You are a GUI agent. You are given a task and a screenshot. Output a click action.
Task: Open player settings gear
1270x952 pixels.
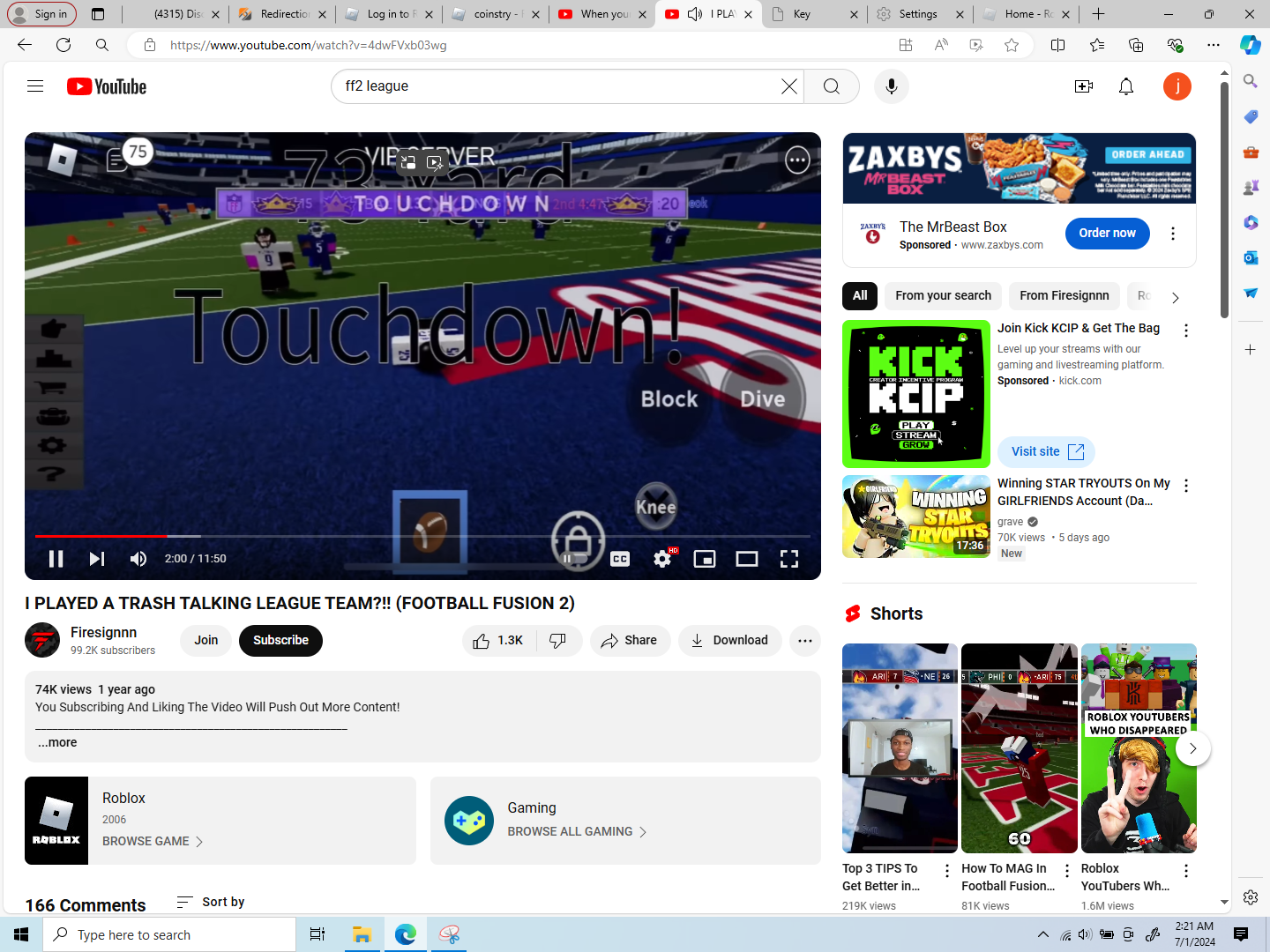pos(662,559)
